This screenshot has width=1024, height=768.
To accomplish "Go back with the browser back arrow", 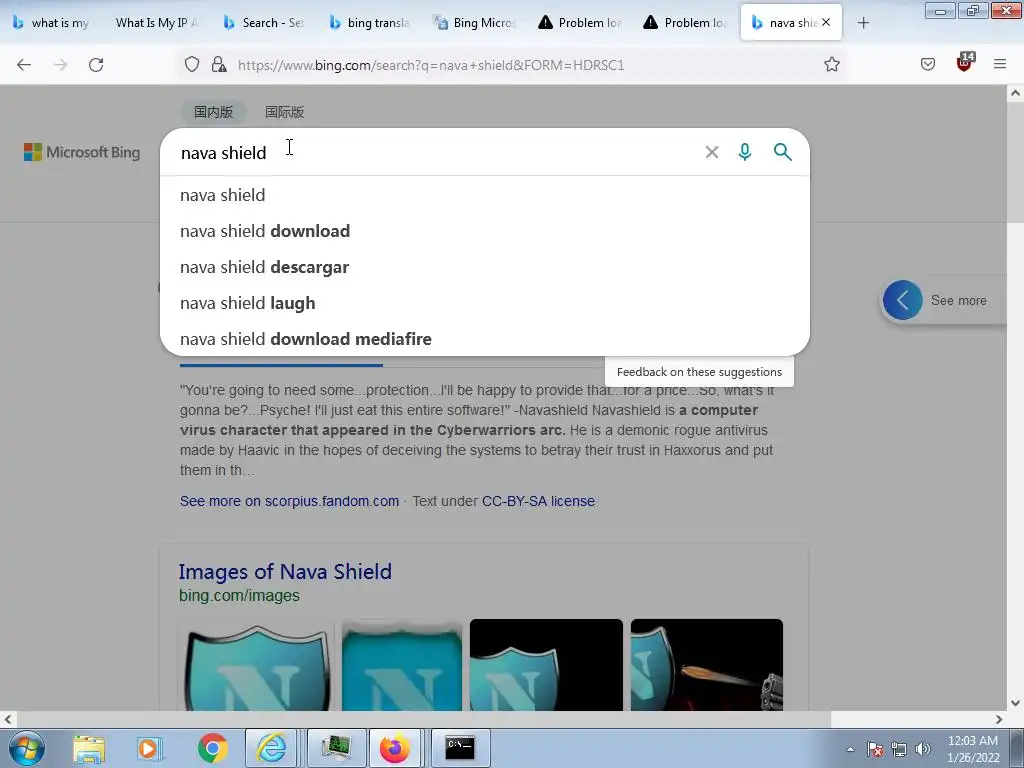I will pyautogui.click(x=24, y=65).
